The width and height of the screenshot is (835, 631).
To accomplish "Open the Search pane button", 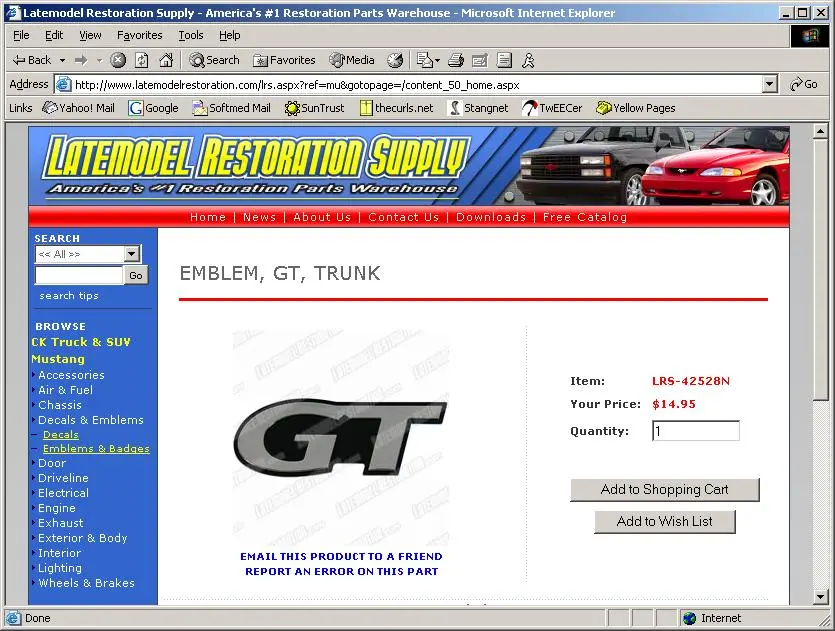I will [214, 60].
